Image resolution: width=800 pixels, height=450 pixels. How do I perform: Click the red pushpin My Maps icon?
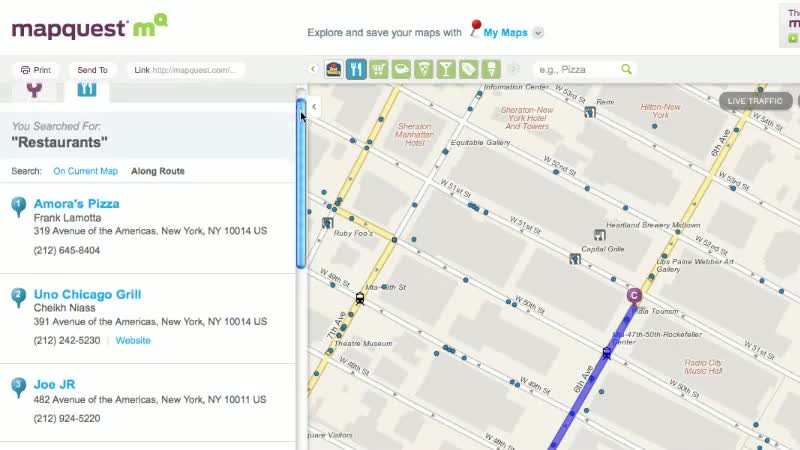click(475, 29)
